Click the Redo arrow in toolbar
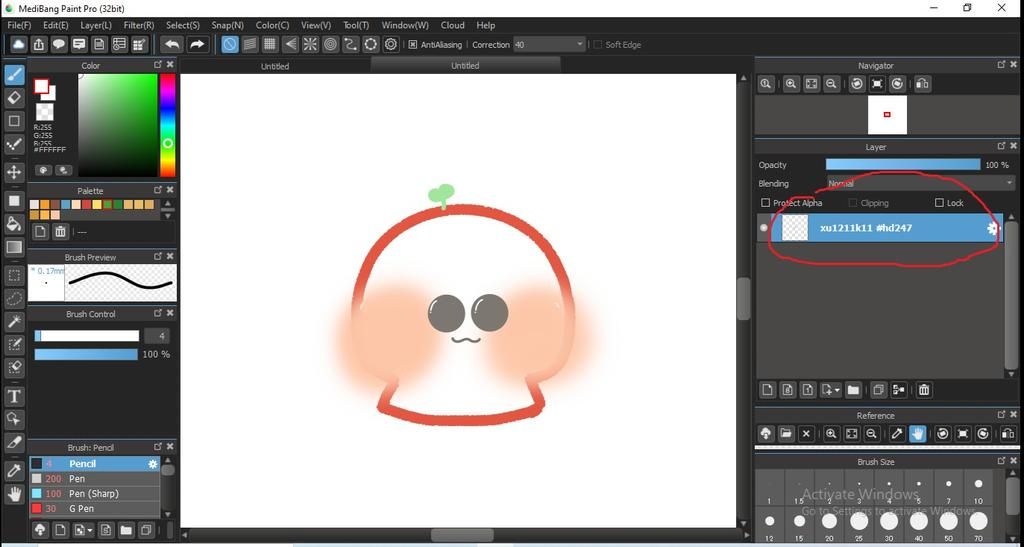This screenshot has height=547, width=1024. 196,44
